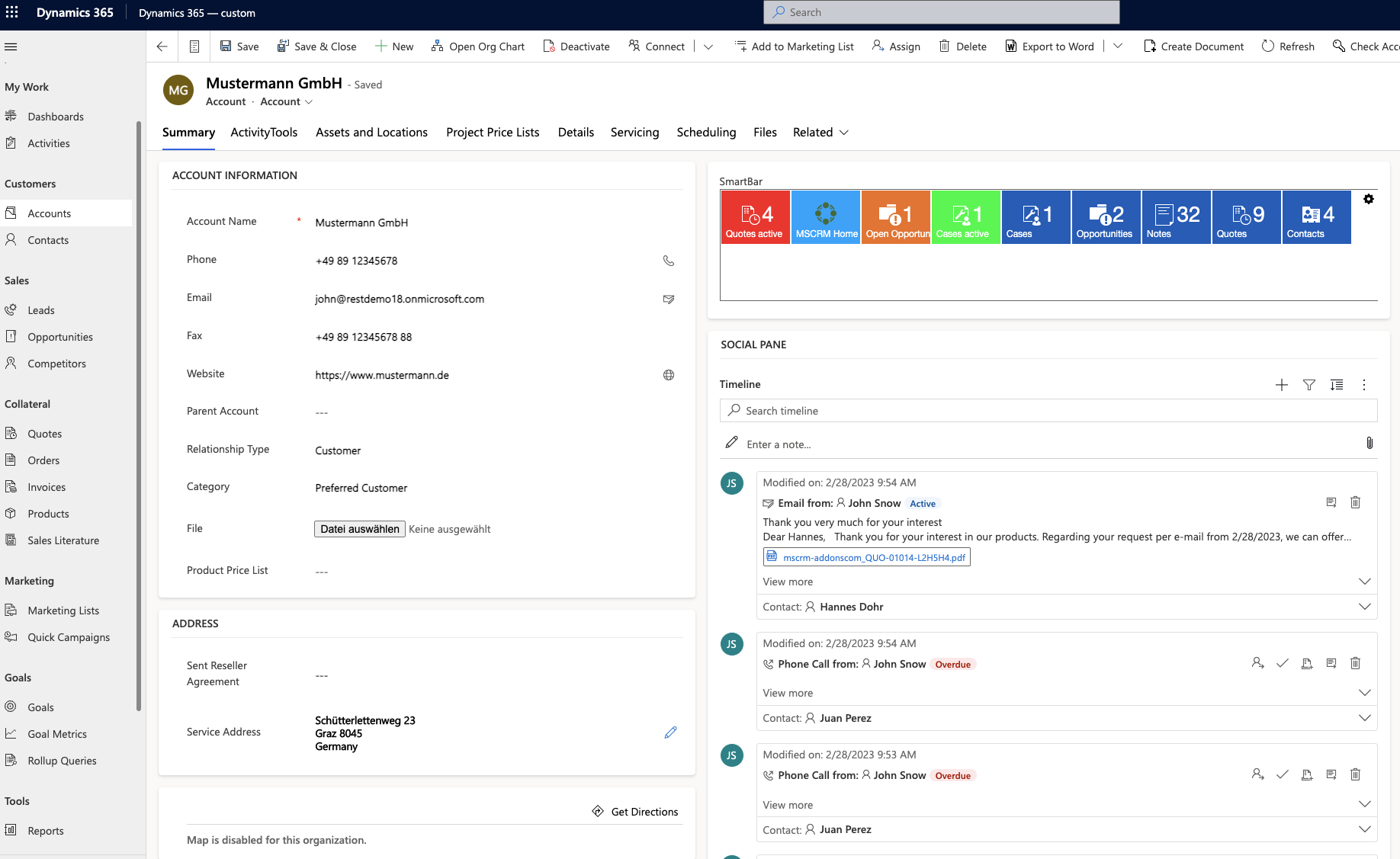Click the Search timeline field
This screenshot has height=859, width=1400.
point(1048,411)
